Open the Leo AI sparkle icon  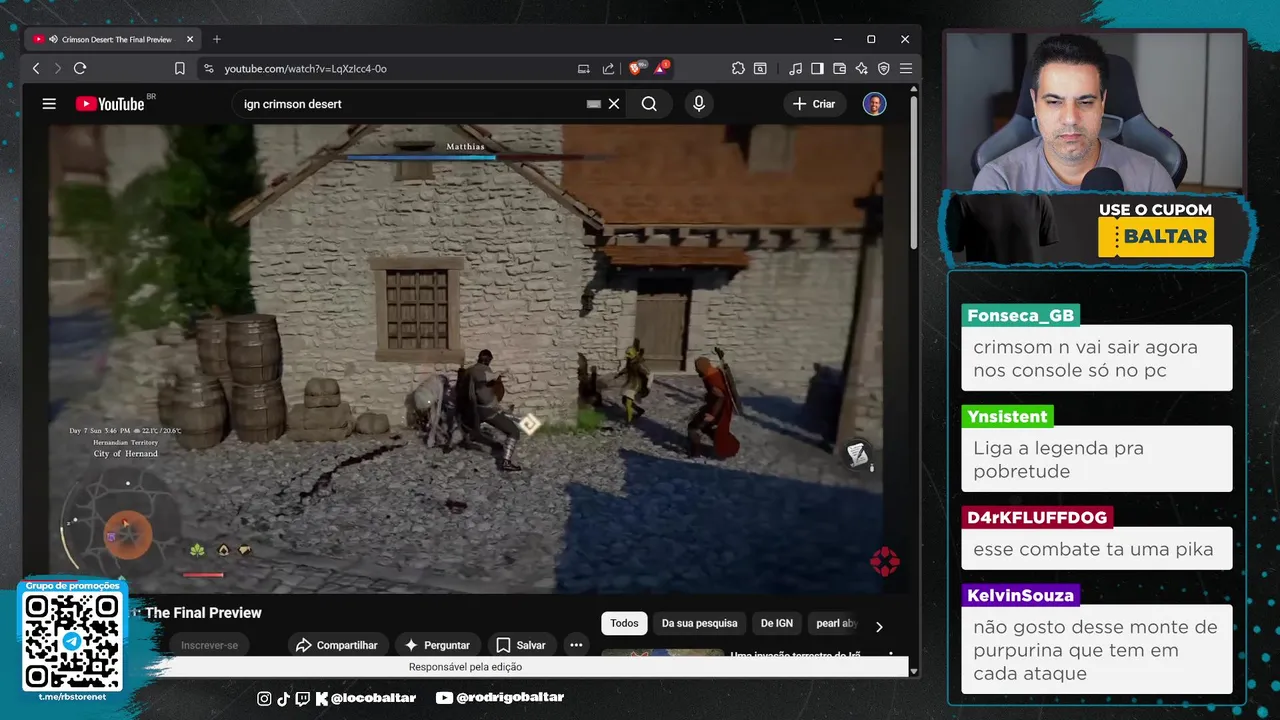[861, 69]
